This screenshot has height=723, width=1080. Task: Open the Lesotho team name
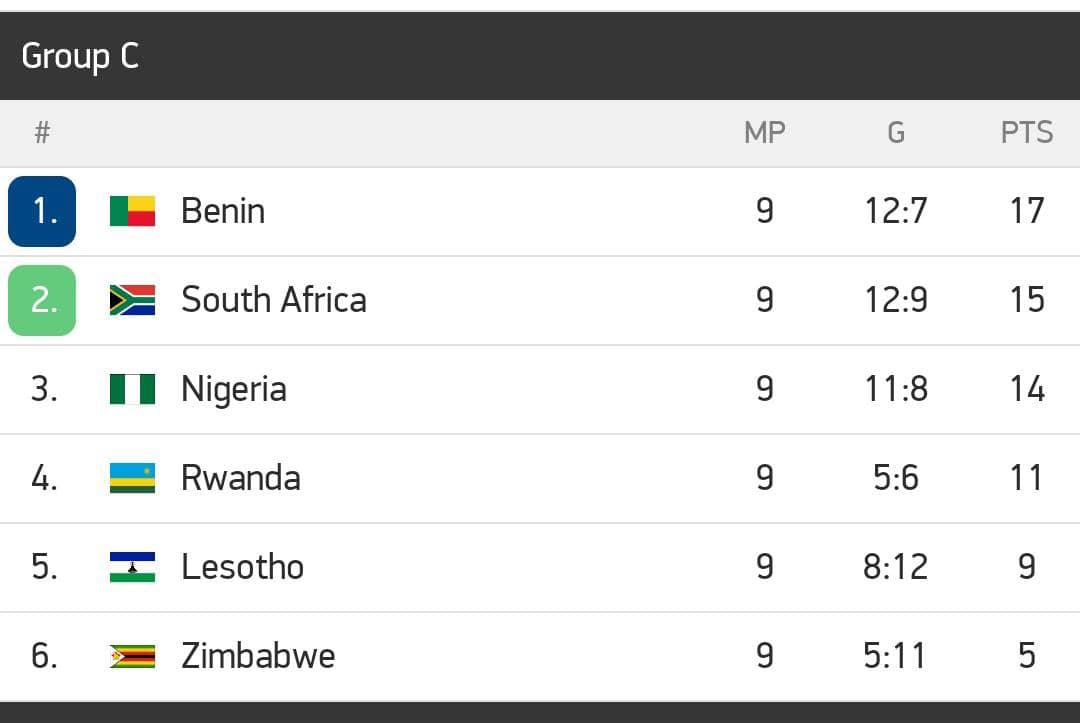point(242,567)
